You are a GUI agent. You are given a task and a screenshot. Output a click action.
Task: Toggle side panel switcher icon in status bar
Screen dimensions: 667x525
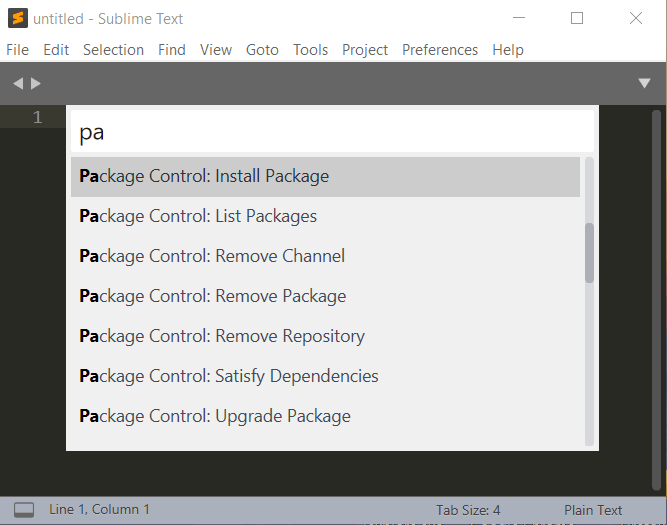click(x=24, y=510)
